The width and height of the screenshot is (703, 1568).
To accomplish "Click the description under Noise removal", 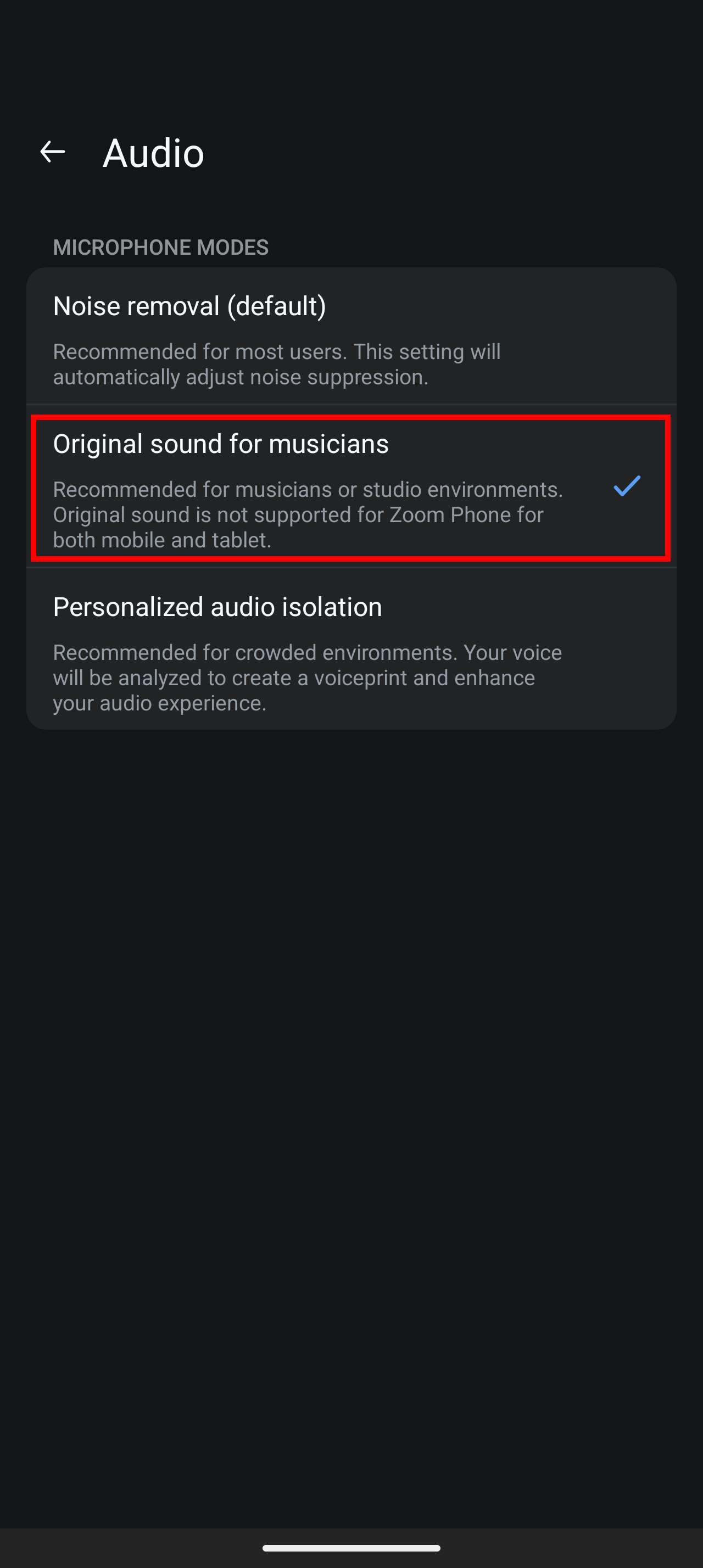I will click(x=277, y=363).
